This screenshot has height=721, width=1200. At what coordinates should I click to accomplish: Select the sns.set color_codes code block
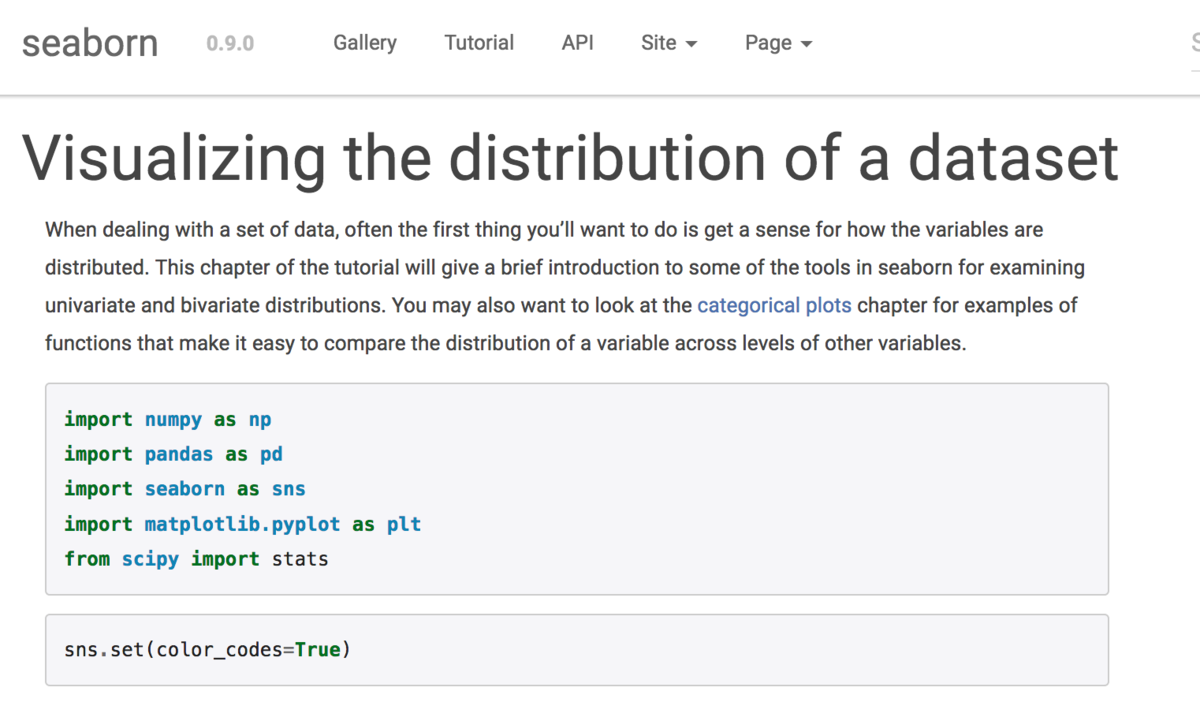point(205,649)
